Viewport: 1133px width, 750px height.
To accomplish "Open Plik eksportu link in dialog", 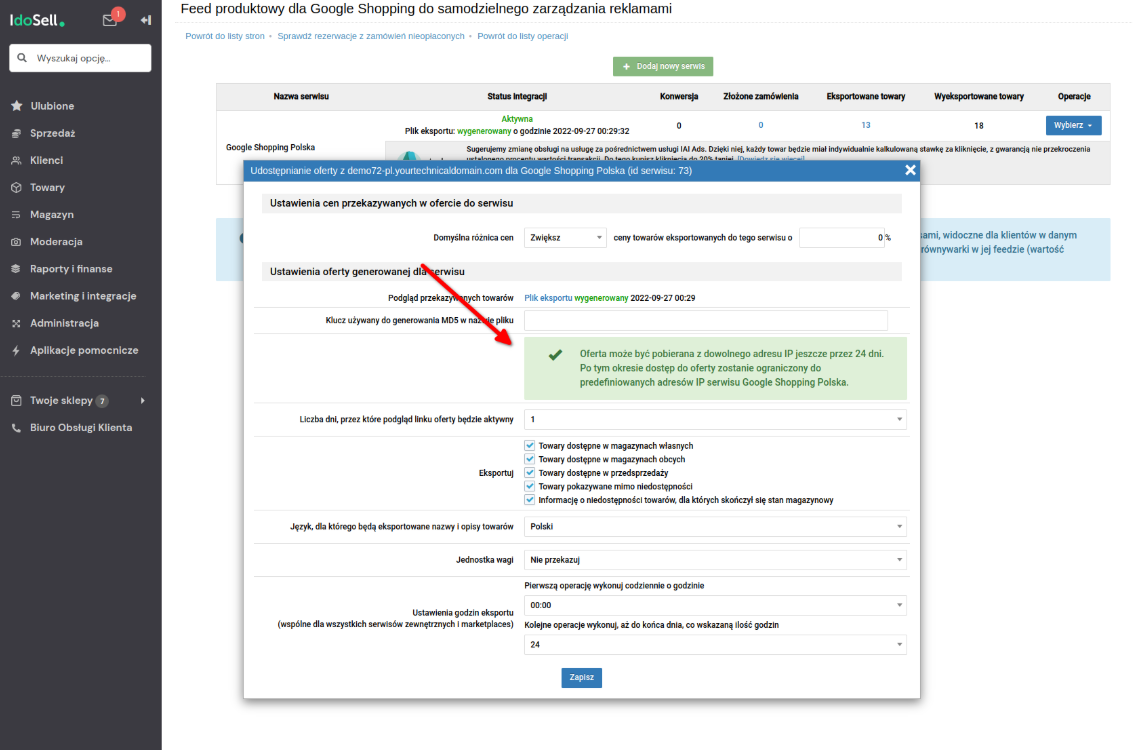I will (548, 298).
